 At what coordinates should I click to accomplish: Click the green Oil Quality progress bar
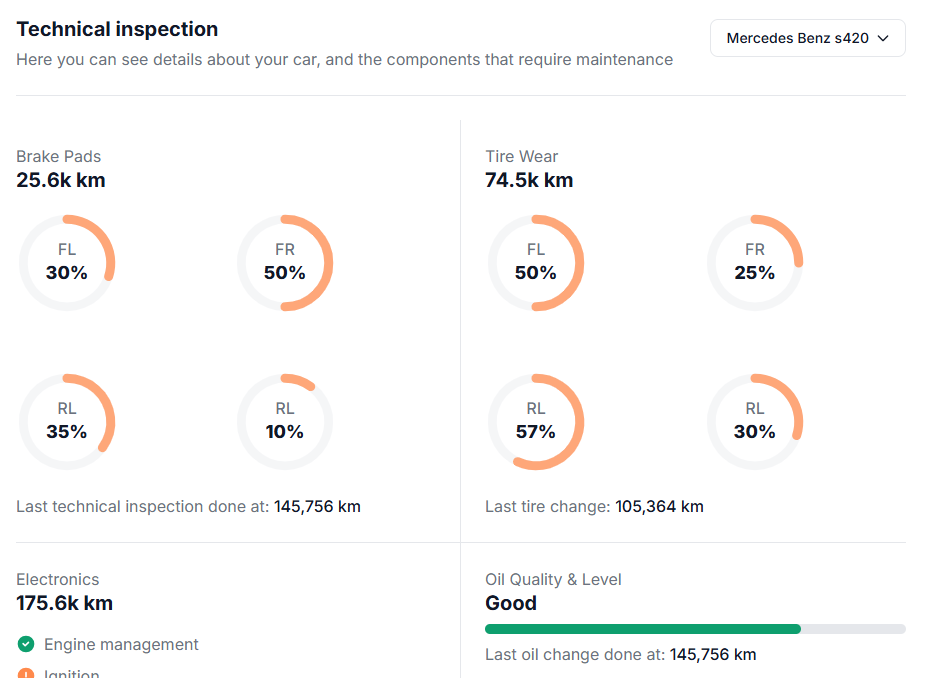[642, 628]
